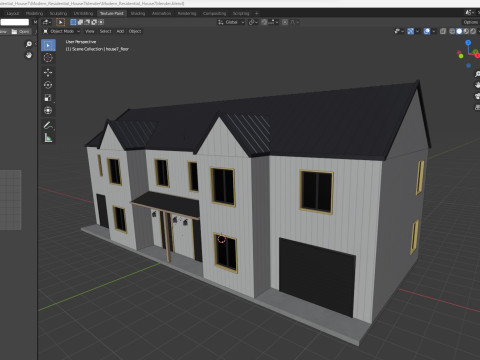
Task: Switch to Sculpting workspace tab
Action: 58,13
